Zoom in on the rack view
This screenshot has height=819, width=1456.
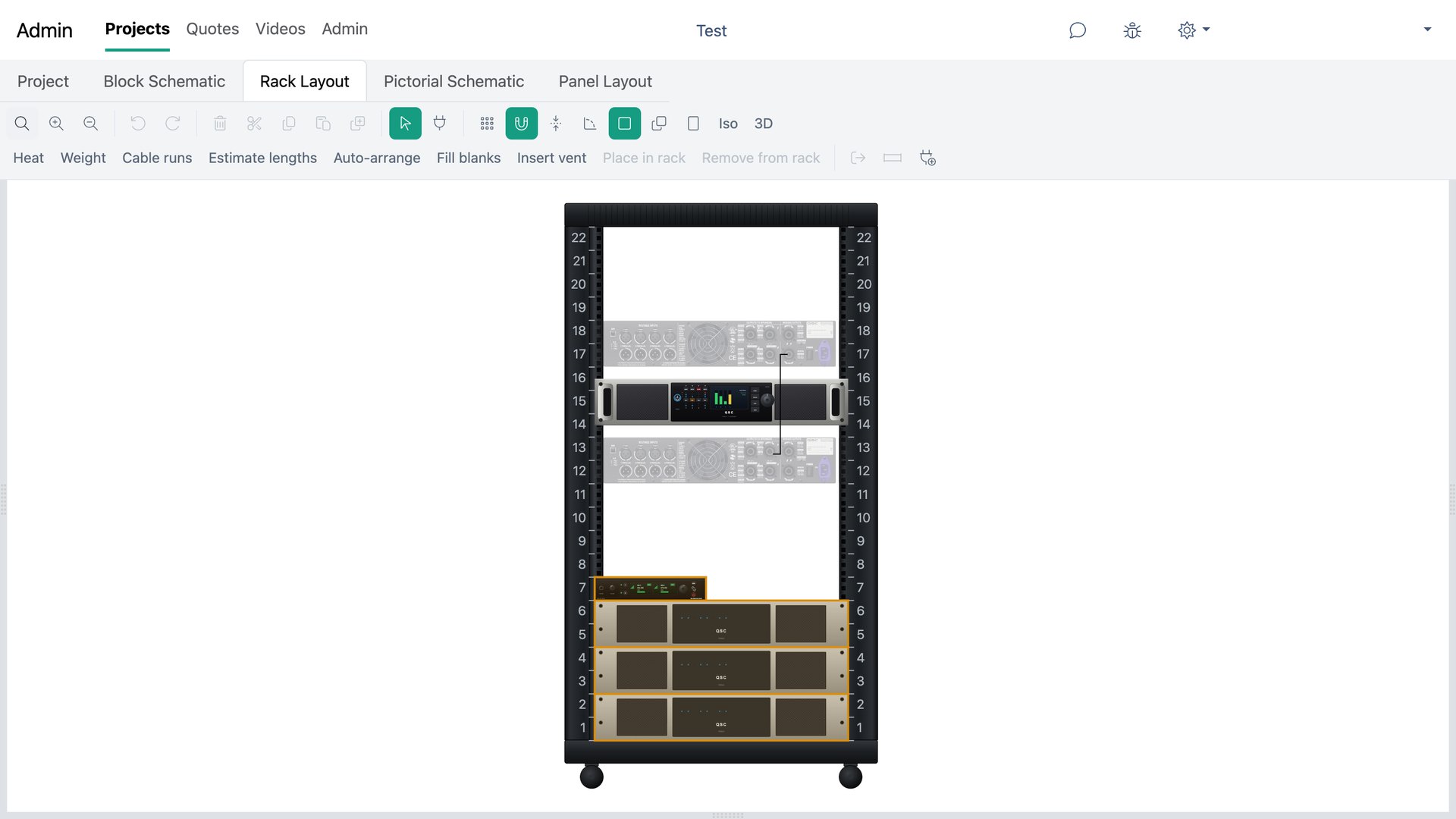pos(56,124)
